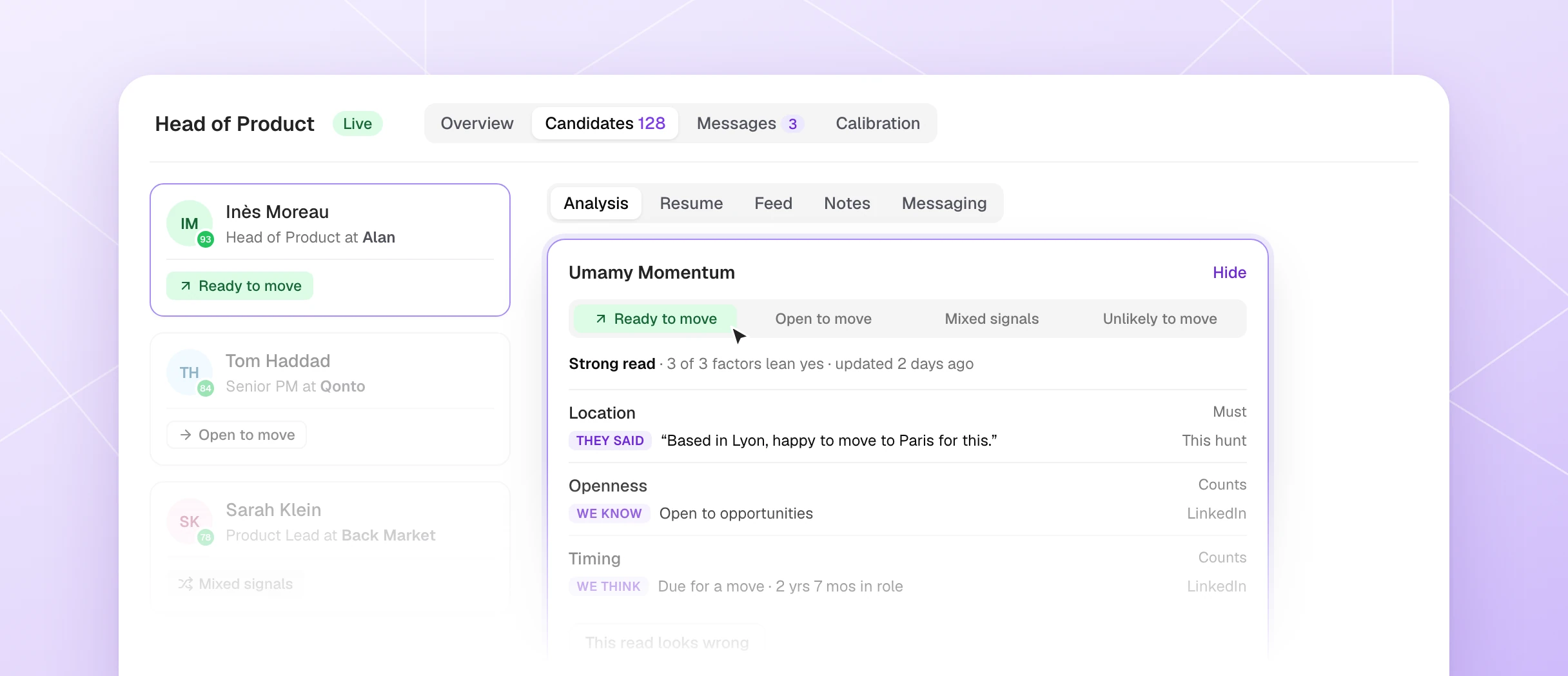Click the quote about moving to Paris
Viewport: 1568px width, 676px height.
tap(829, 441)
